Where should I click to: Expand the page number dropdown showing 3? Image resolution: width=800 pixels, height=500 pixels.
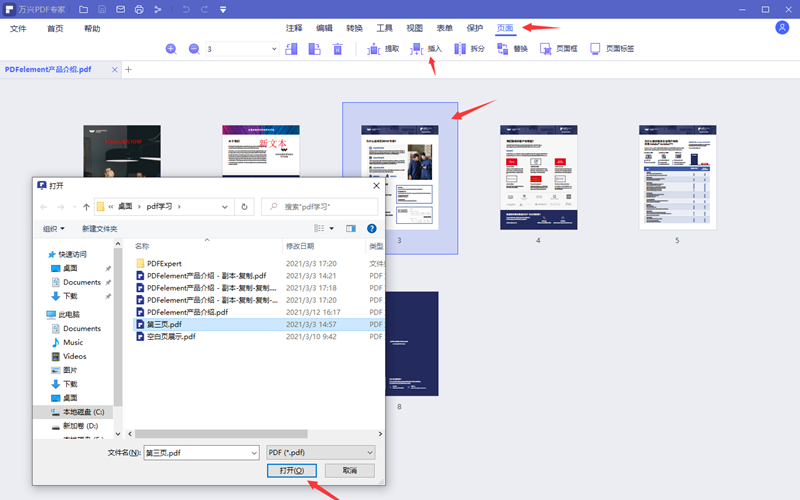pos(274,48)
